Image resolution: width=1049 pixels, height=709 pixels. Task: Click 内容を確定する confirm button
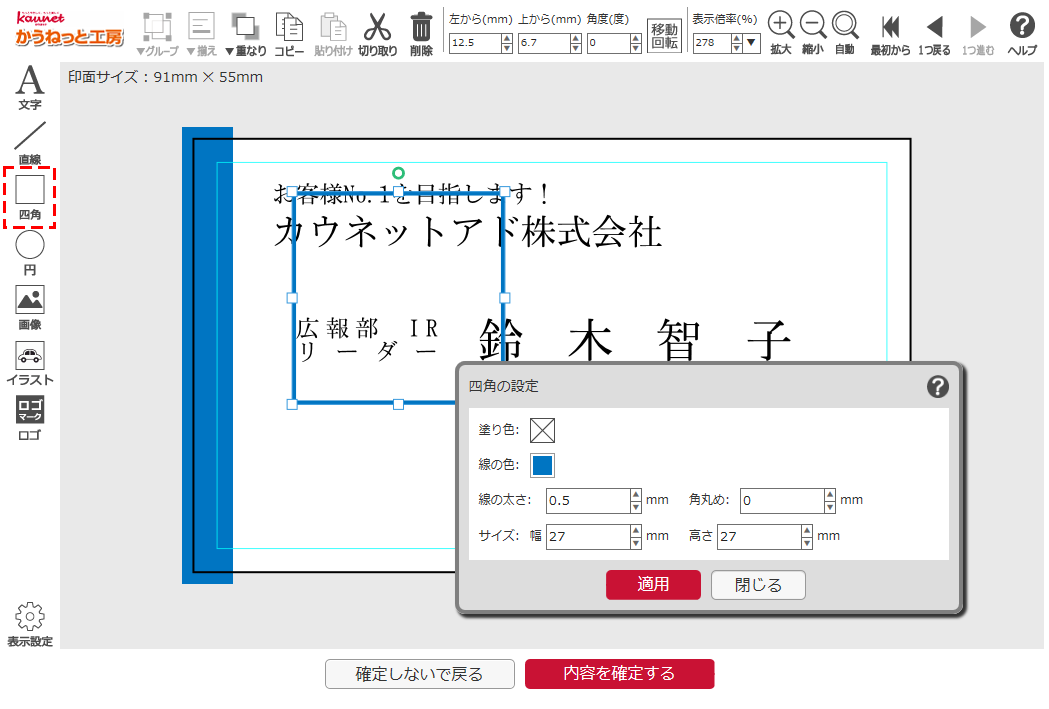point(619,674)
